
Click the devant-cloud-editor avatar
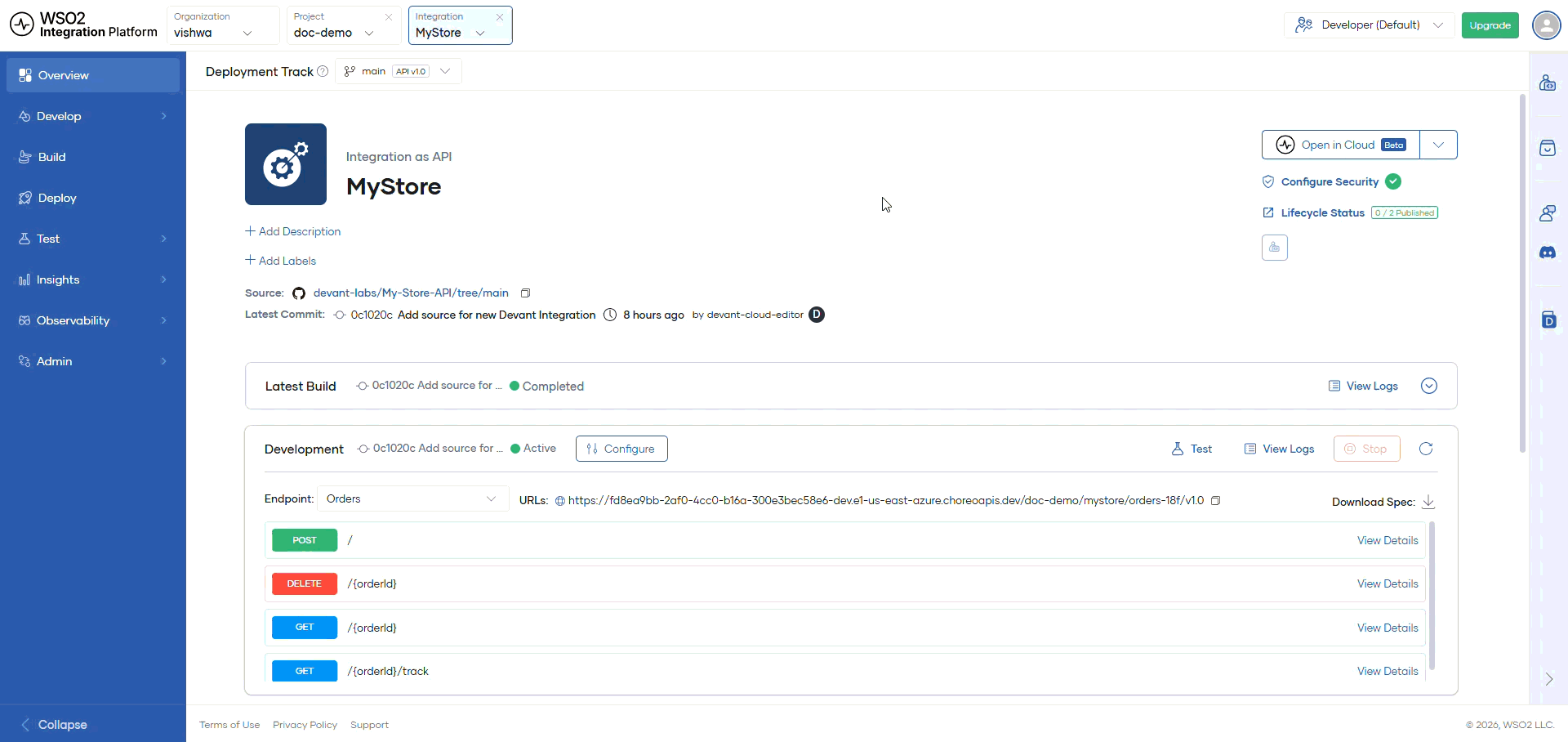coord(817,315)
